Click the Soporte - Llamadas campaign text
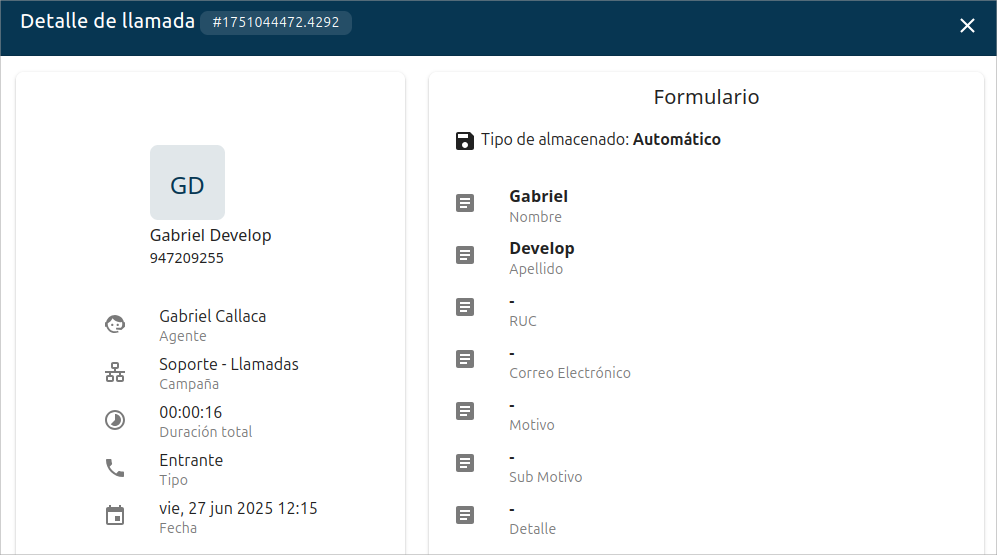This screenshot has width=997, height=555. (x=229, y=364)
